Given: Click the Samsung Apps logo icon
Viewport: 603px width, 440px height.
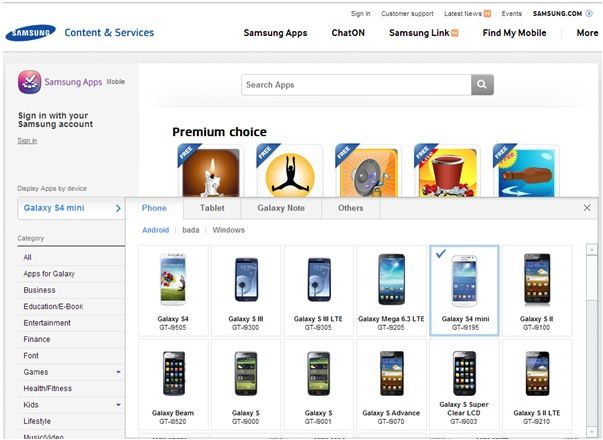Looking at the screenshot, I should (x=29, y=82).
